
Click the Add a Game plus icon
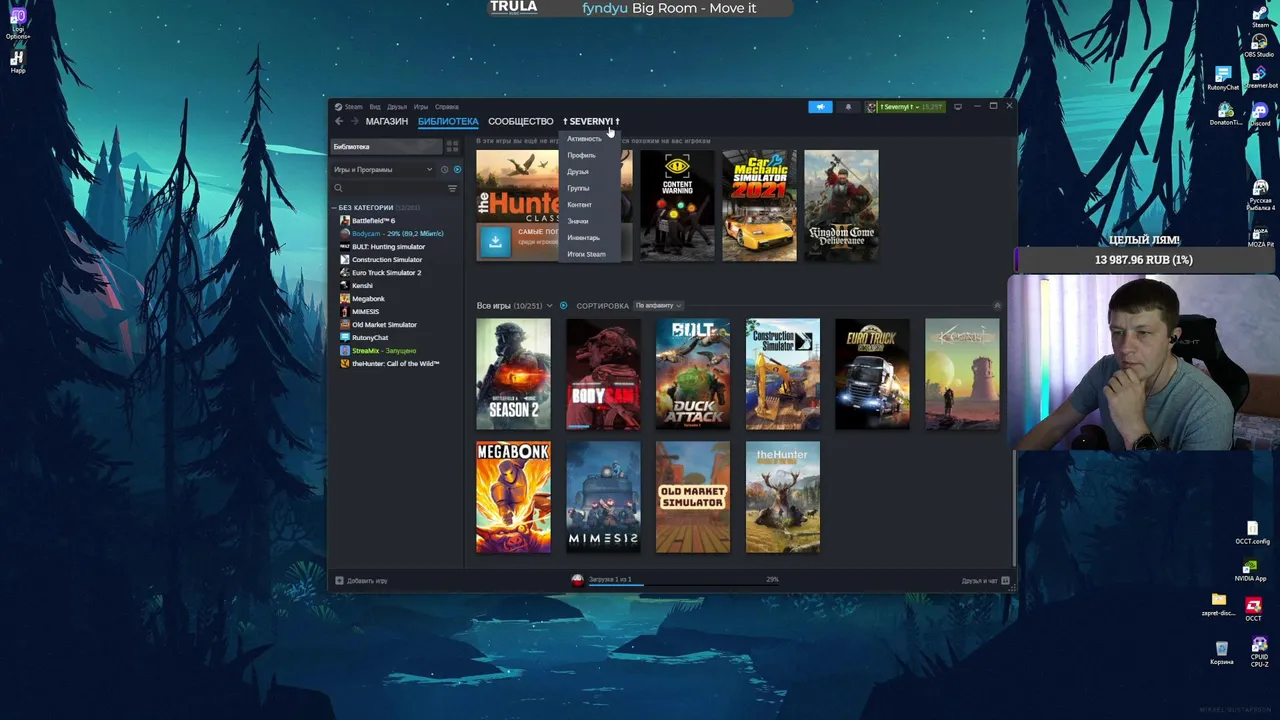click(339, 580)
